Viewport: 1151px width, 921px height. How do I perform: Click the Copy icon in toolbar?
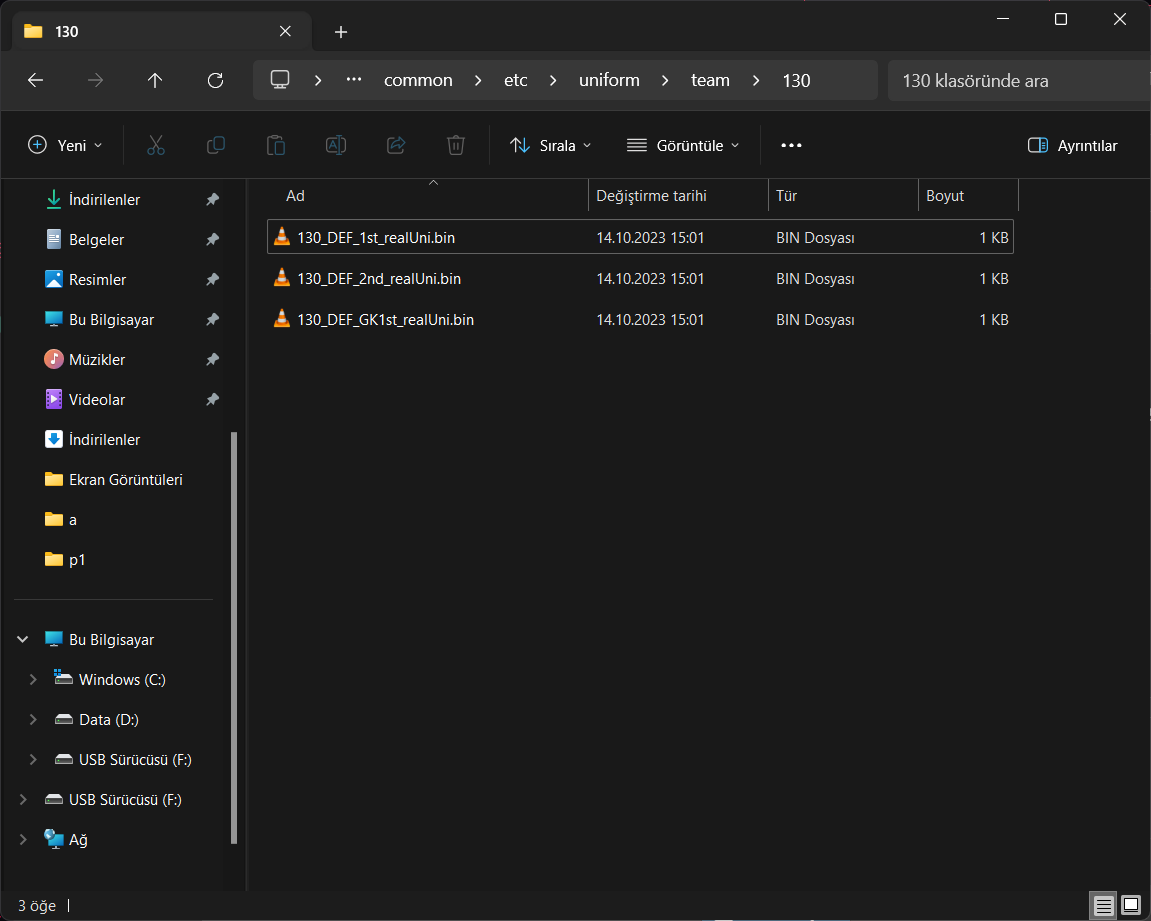tap(215, 145)
